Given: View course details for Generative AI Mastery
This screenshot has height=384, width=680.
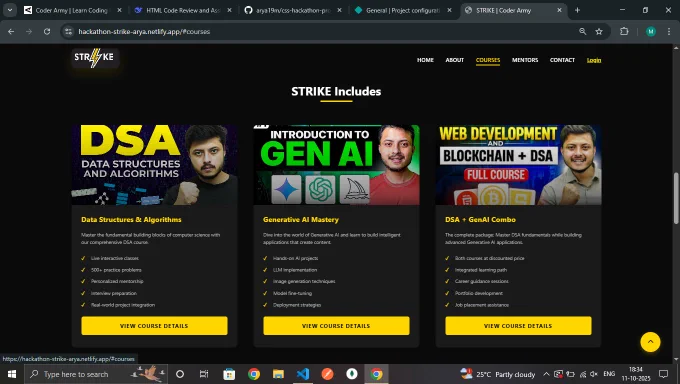Looking at the screenshot, I should [x=336, y=325].
